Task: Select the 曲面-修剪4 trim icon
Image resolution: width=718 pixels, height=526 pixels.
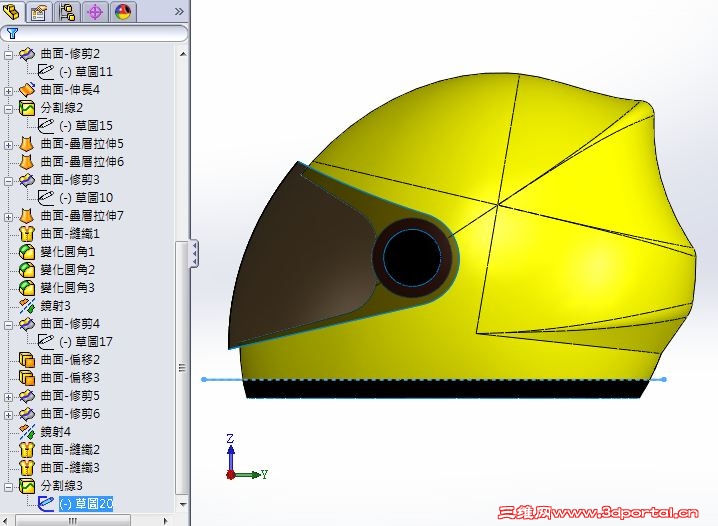Action: click(x=27, y=324)
